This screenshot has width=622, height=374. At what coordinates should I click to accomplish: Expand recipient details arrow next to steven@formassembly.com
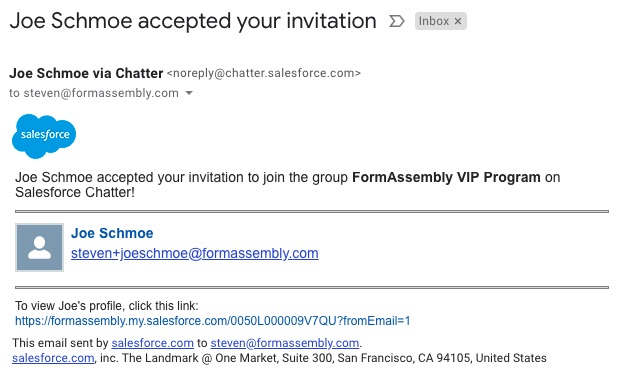tap(189, 93)
